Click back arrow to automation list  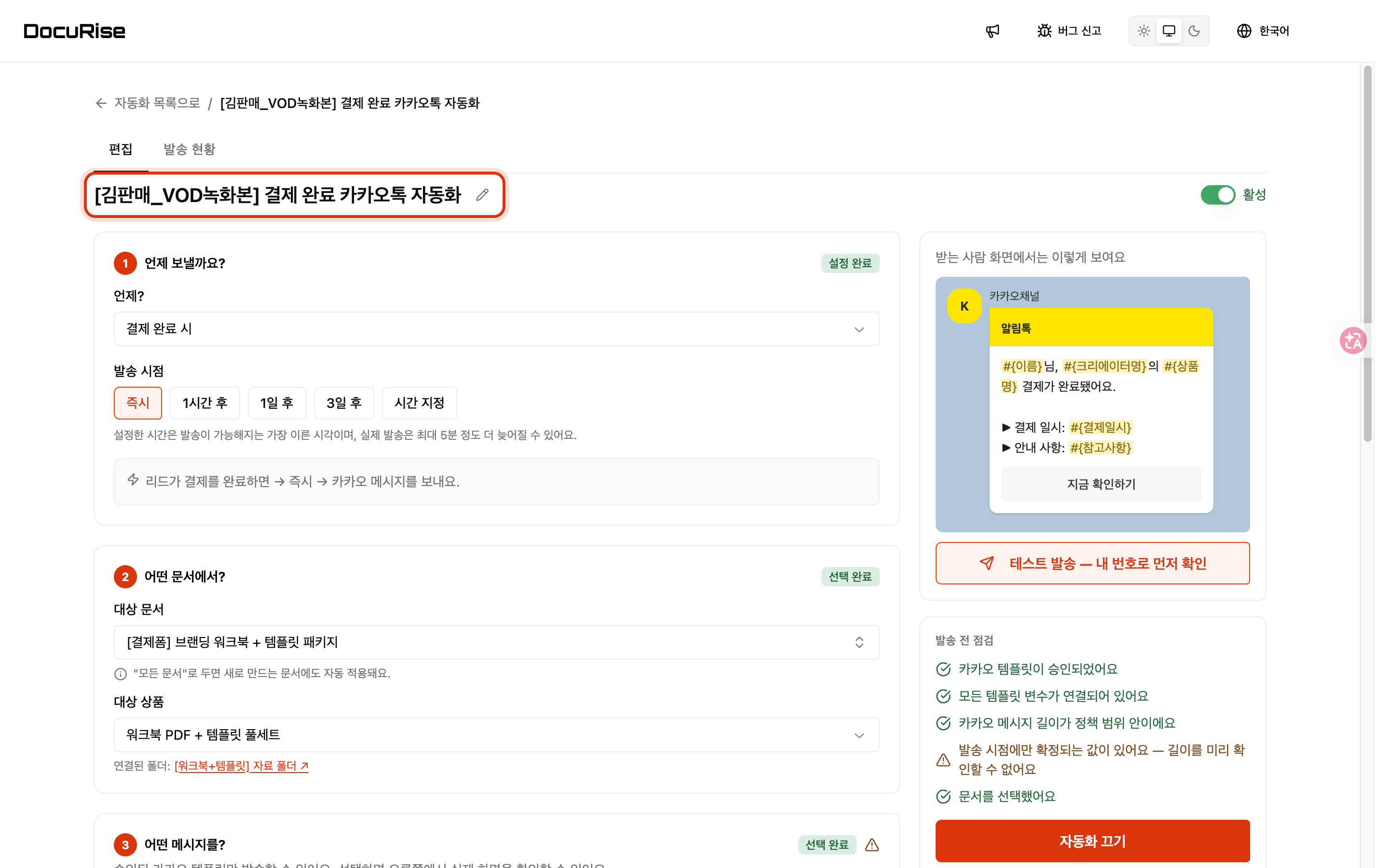click(101, 103)
